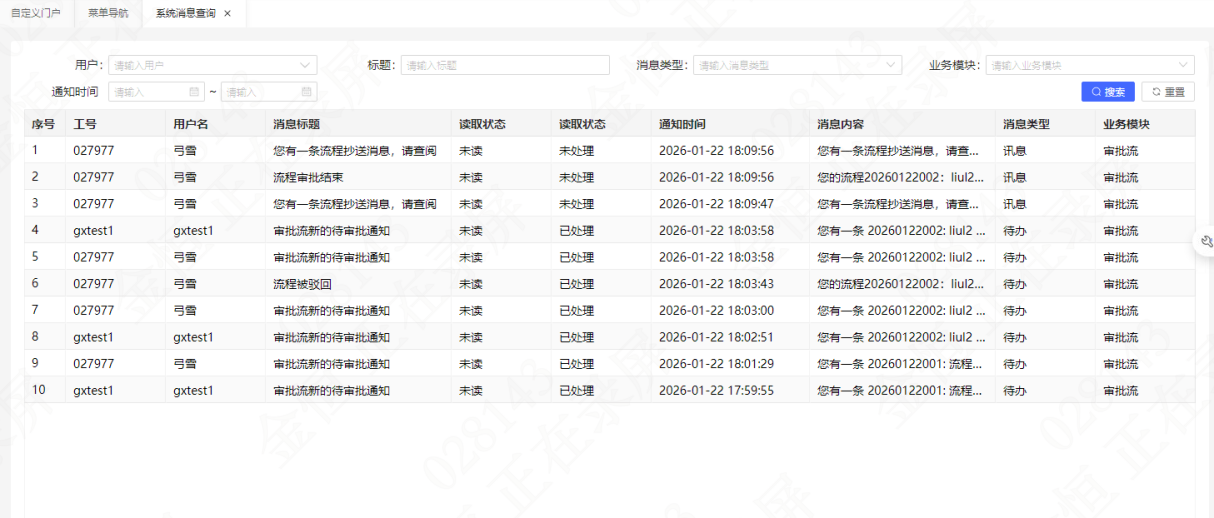Click 未处理 status in row 3
The width and height of the screenshot is (1214, 518).
[x=576, y=204]
